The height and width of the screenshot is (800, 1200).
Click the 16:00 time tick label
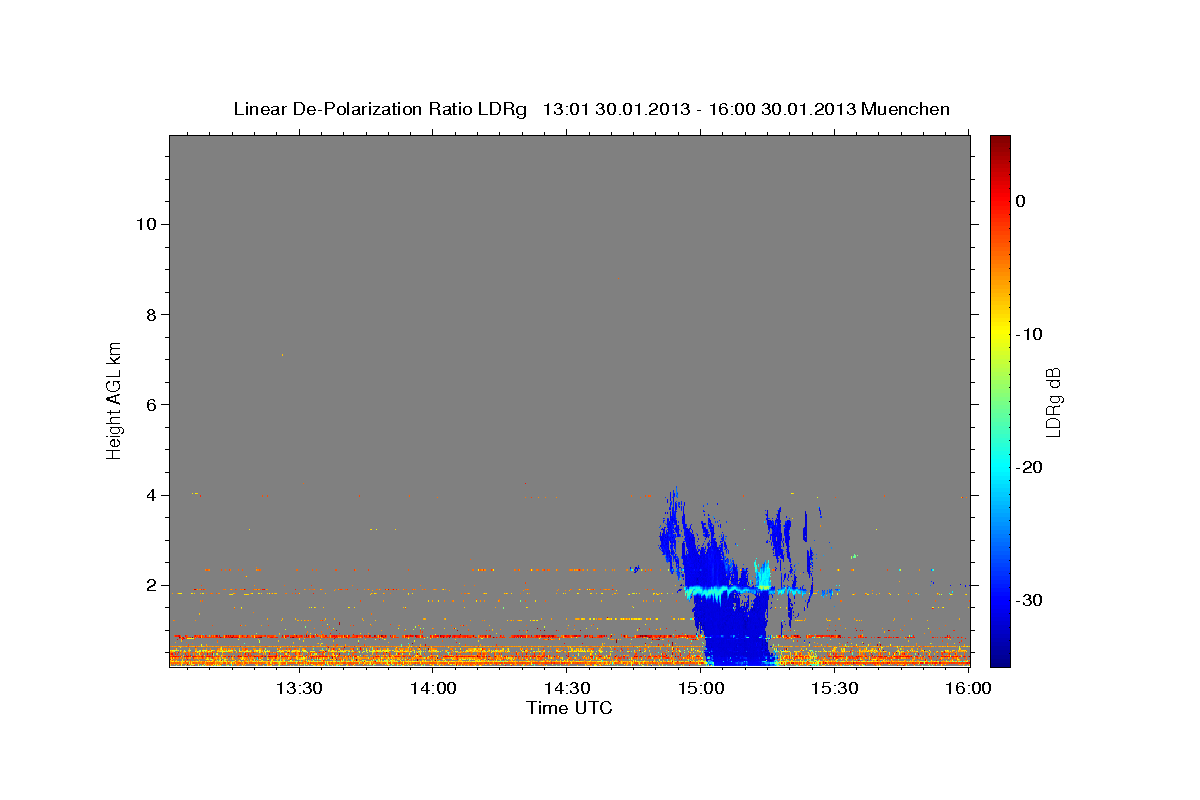[x=968, y=688]
